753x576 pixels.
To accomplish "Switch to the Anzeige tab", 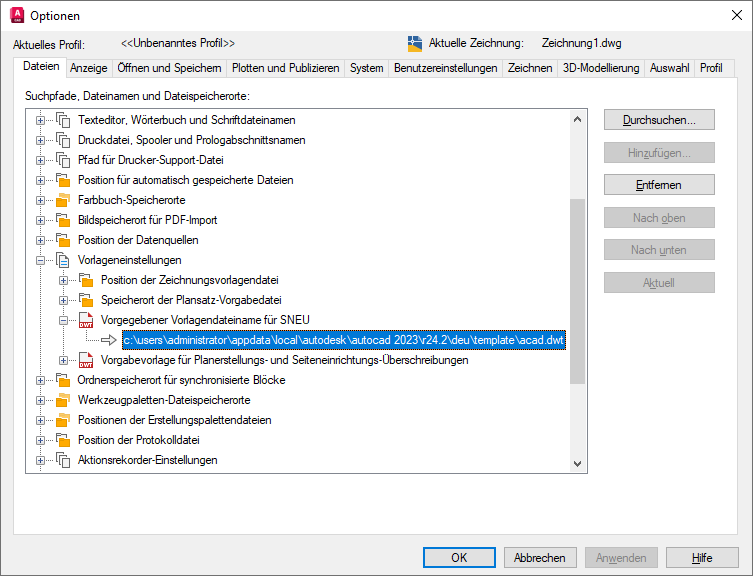I will [88, 68].
